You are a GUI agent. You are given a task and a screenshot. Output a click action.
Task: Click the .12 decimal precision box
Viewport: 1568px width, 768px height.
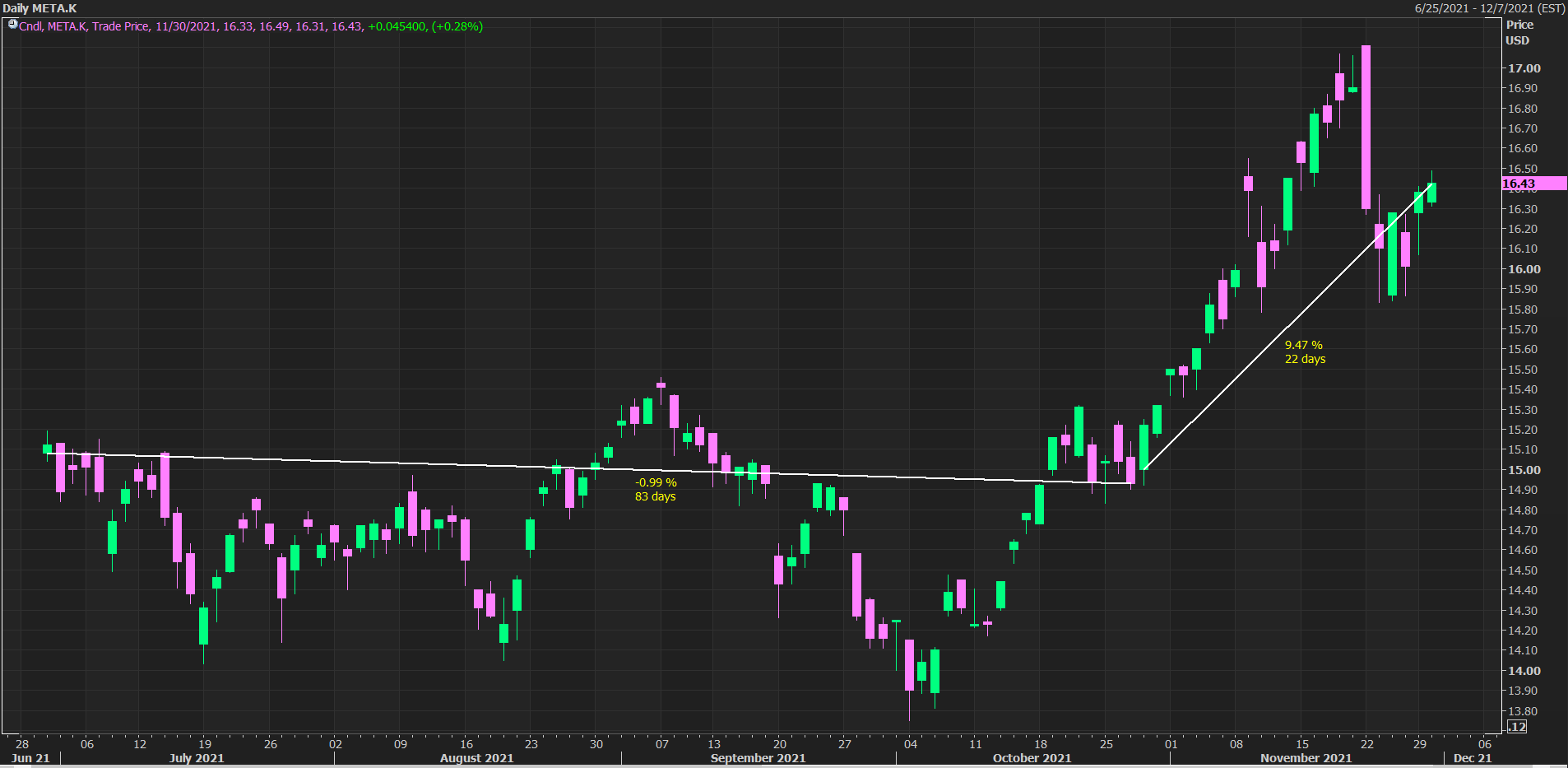1516,727
